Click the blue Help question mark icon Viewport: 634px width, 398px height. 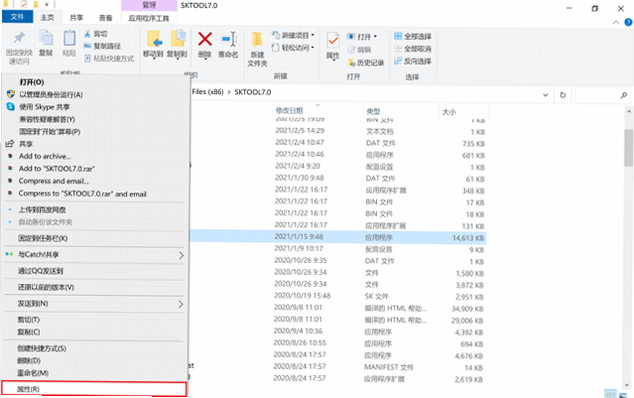coord(628,22)
